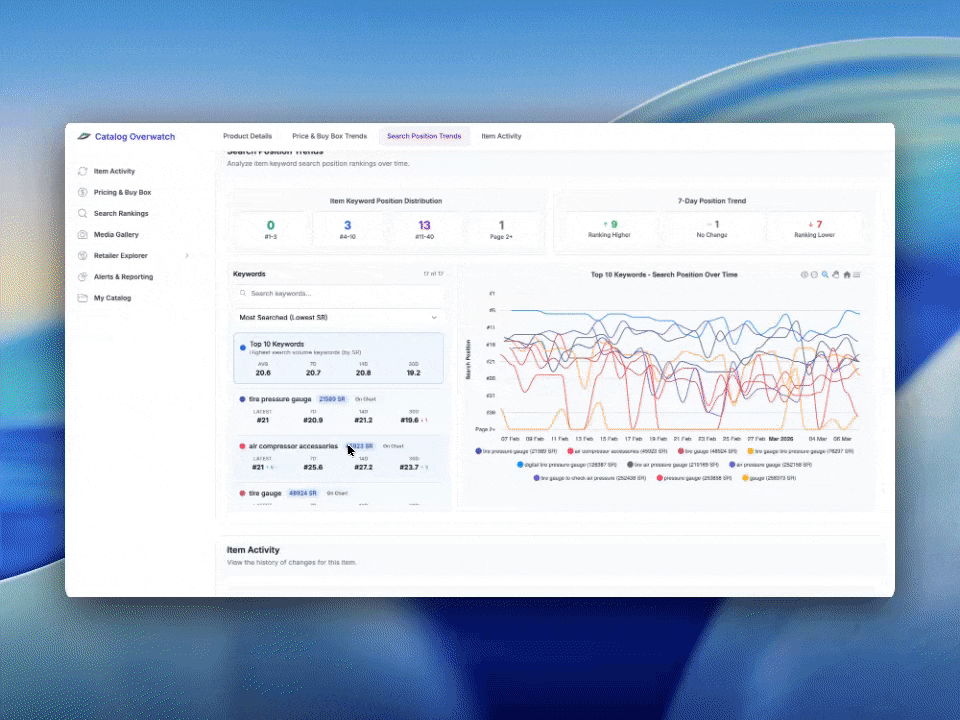The height and width of the screenshot is (720, 960).
Task: Click the #11-40 position distribution card
Action: [424, 229]
